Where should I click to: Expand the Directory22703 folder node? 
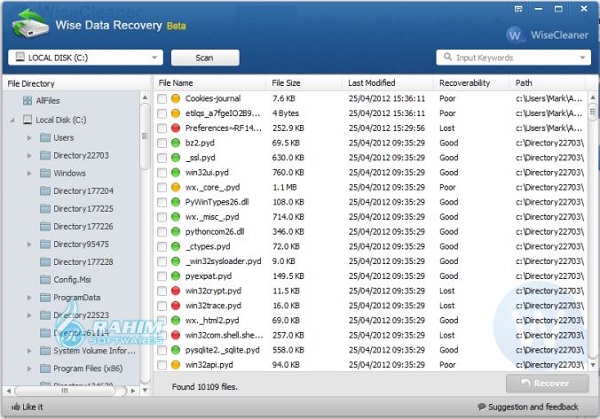point(29,155)
